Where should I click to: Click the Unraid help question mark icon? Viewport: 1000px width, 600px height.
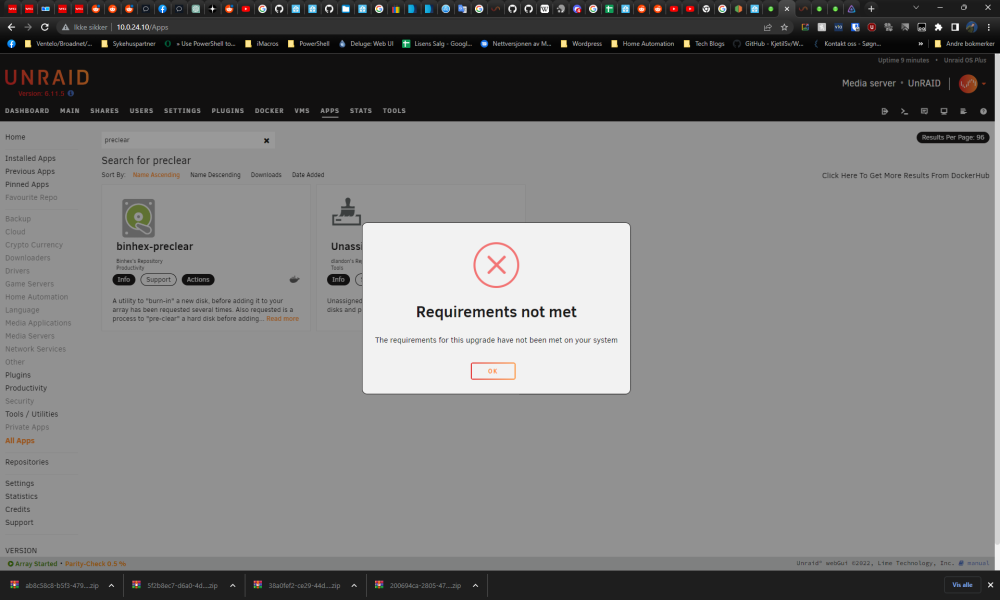(983, 111)
